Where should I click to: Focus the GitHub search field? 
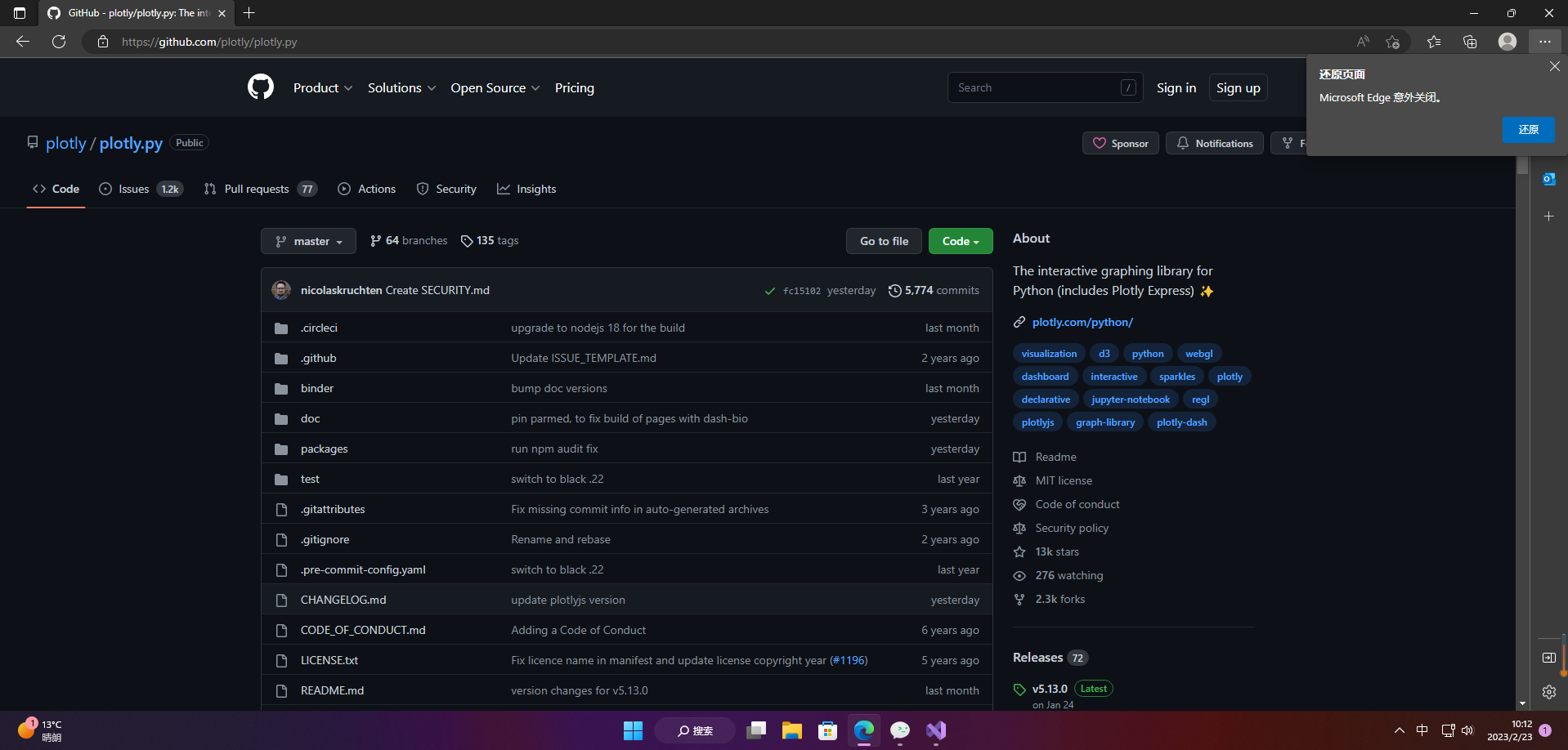(1046, 87)
